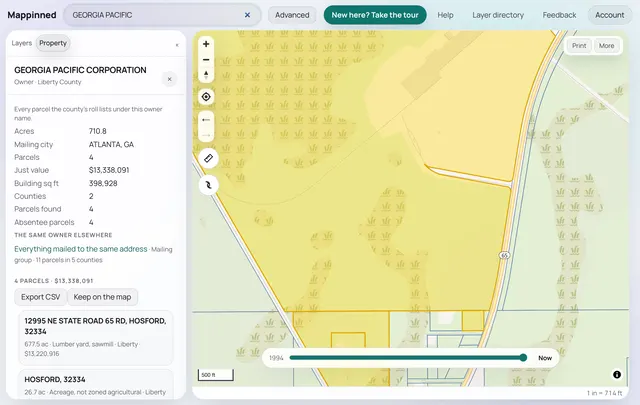
Task: Collapse the side panel with small x
Action: (177, 45)
